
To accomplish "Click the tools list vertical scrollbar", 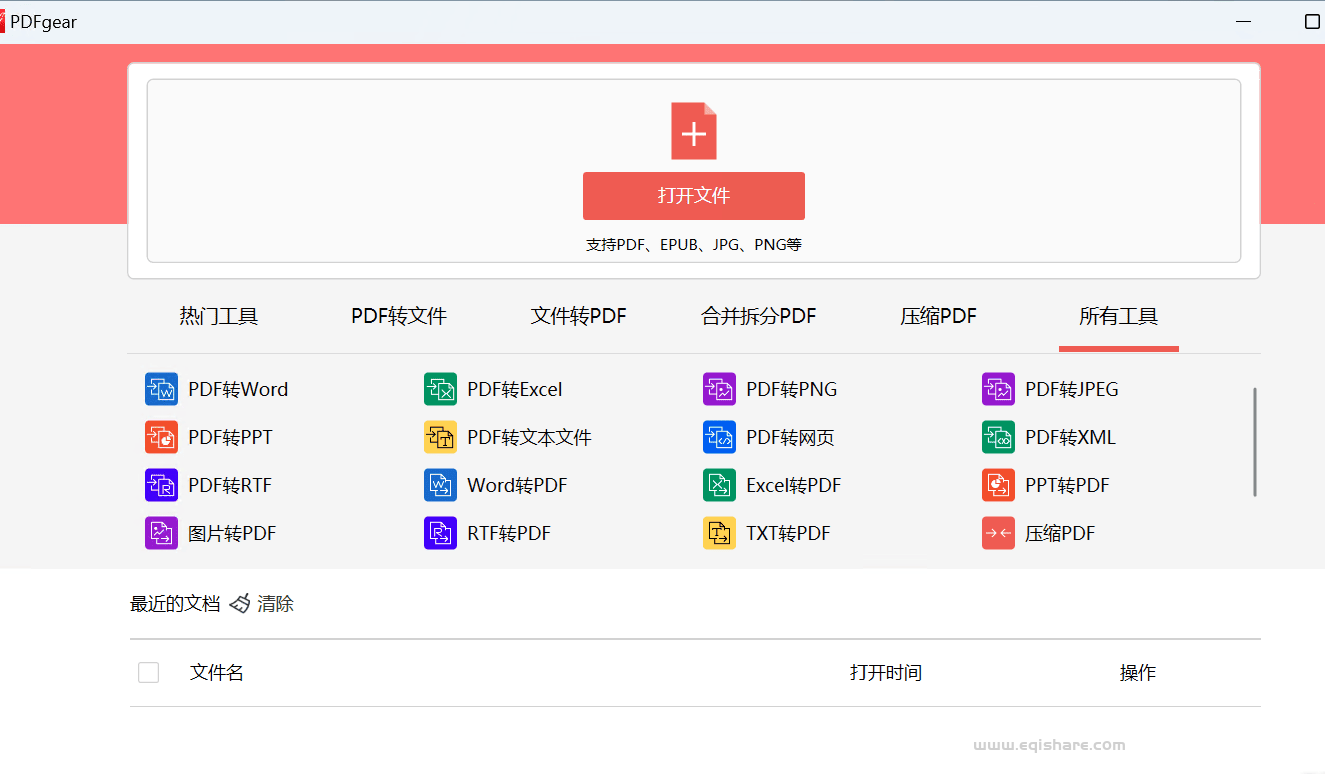I will 1254,442.
